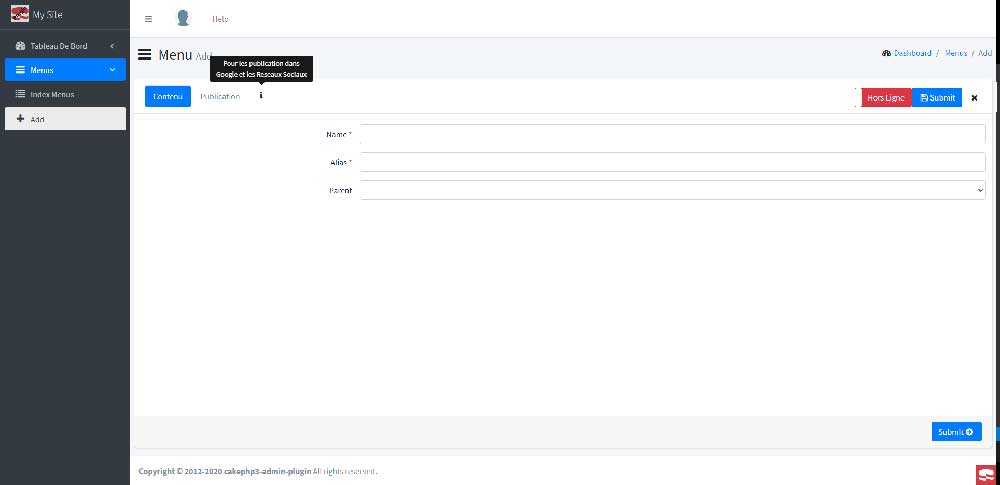
Task: Toggle the Hors Ligne status button
Action: pos(886,98)
